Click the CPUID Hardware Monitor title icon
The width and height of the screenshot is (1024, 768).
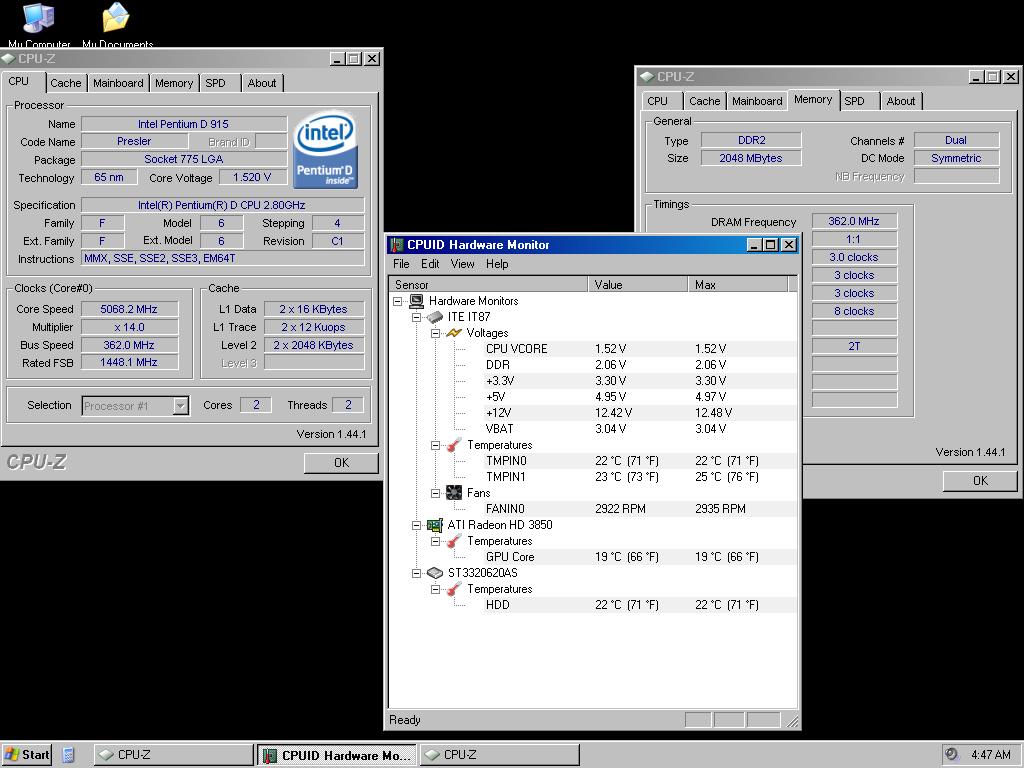396,245
